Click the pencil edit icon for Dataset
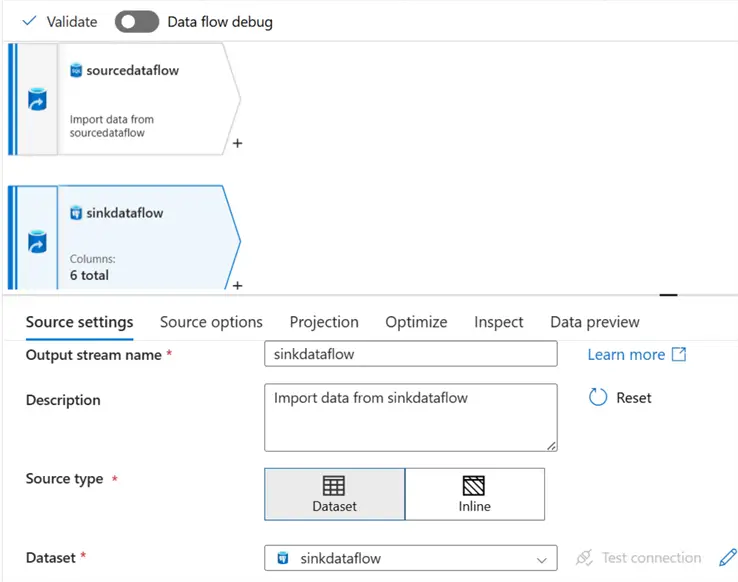The height and width of the screenshot is (582, 738). [x=728, y=558]
